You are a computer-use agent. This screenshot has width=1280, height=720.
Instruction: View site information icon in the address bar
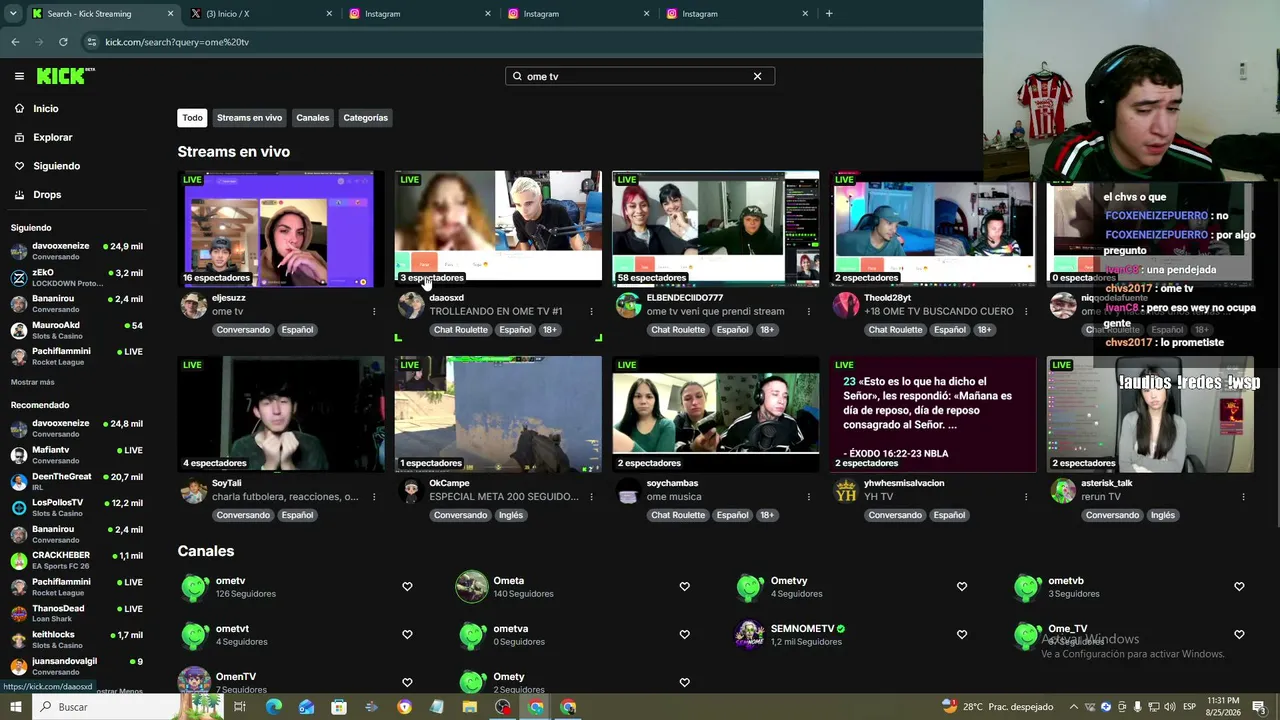(92, 42)
